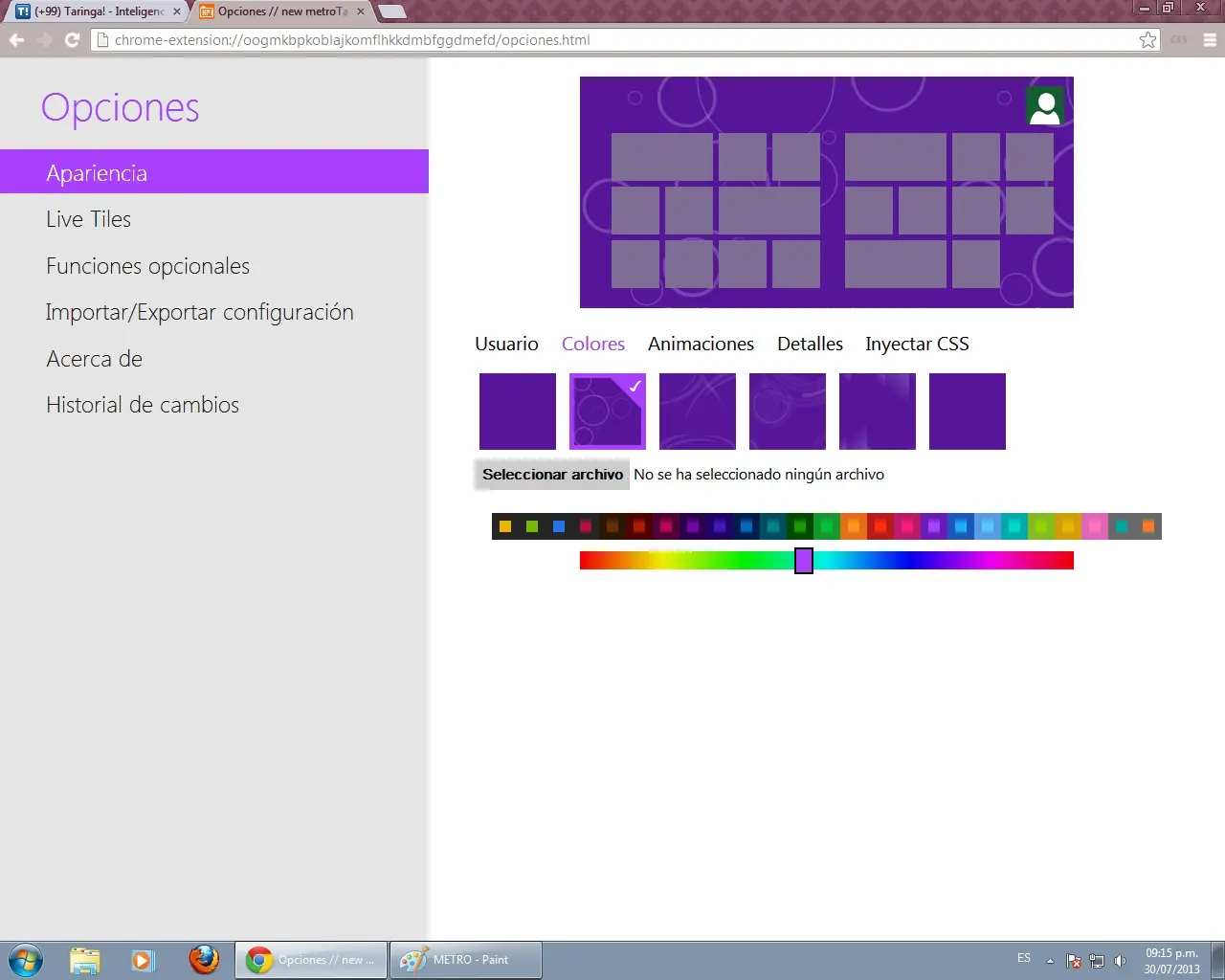Select the Opciones // new metroTab browser tab
The width and height of the screenshot is (1225, 980).
point(282,11)
